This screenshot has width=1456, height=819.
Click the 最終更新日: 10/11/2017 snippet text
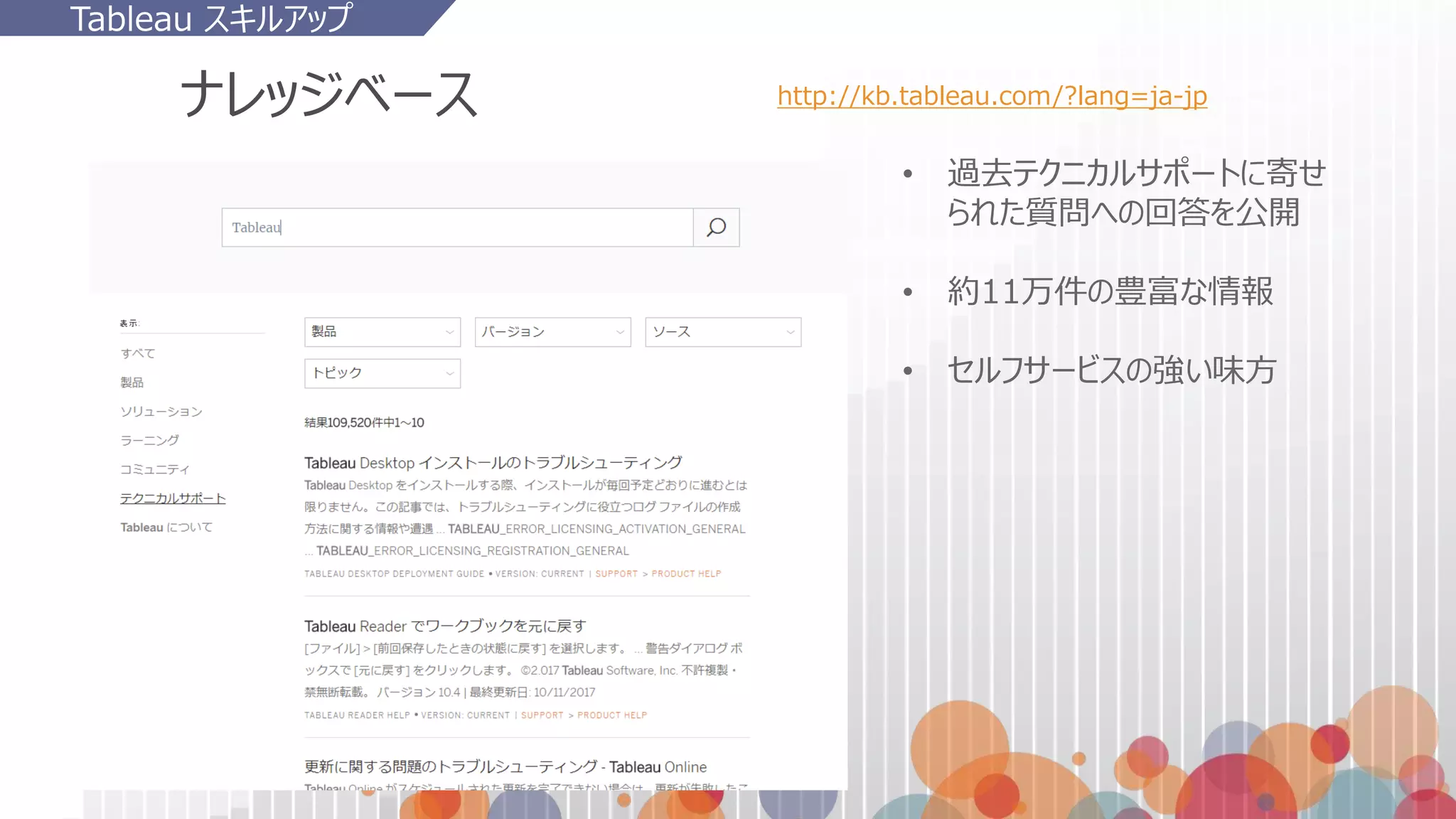pos(532,692)
